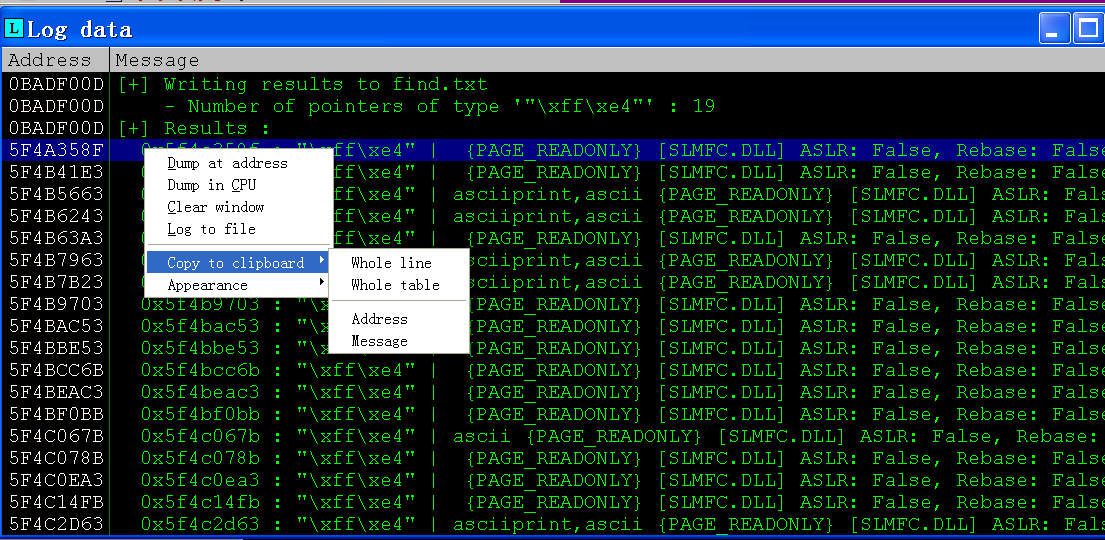Click the Log data title bar text
This screenshot has height=540, width=1105.
click(80, 30)
